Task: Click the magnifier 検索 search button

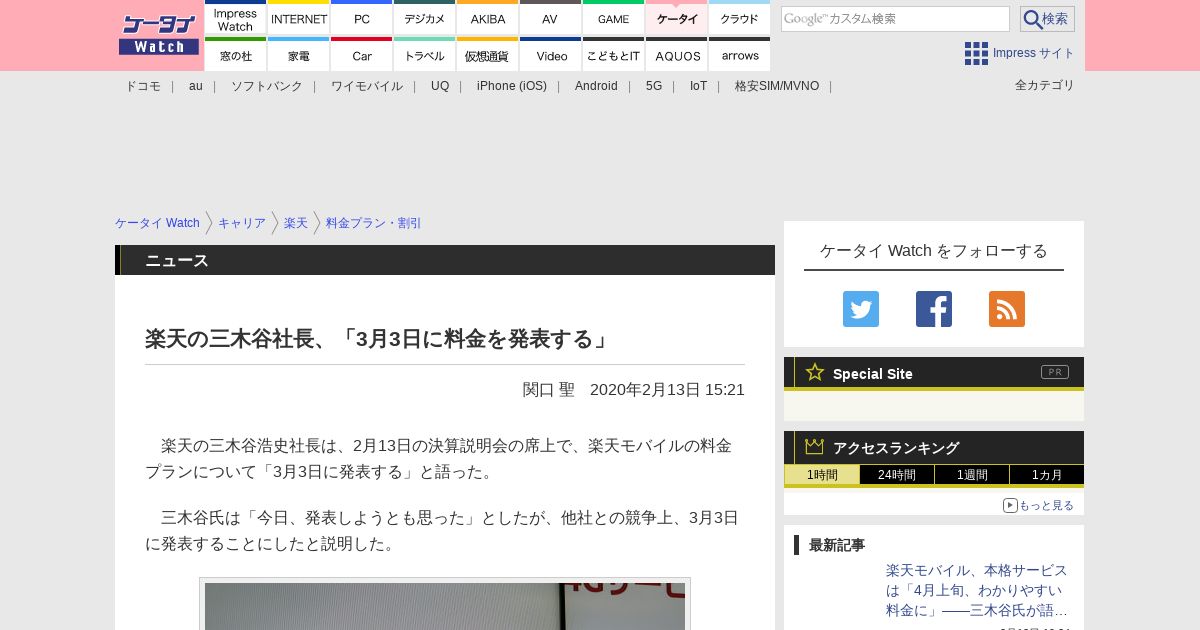Action: (1047, 19)
